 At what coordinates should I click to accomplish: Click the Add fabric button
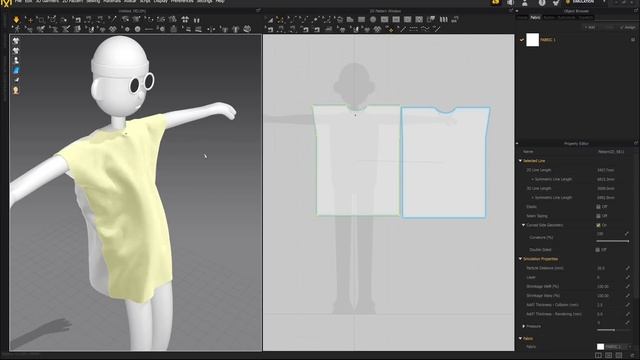tap(589, 27)
